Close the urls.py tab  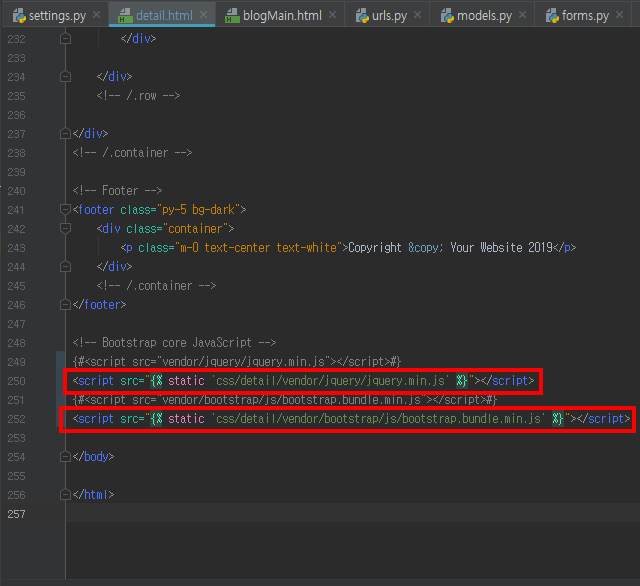[x=418, y=15]
